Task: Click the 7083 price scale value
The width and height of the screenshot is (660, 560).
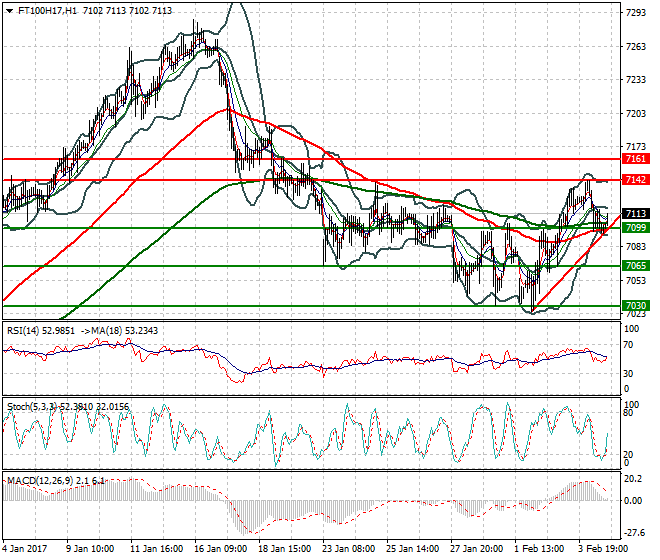Action: 636,246
